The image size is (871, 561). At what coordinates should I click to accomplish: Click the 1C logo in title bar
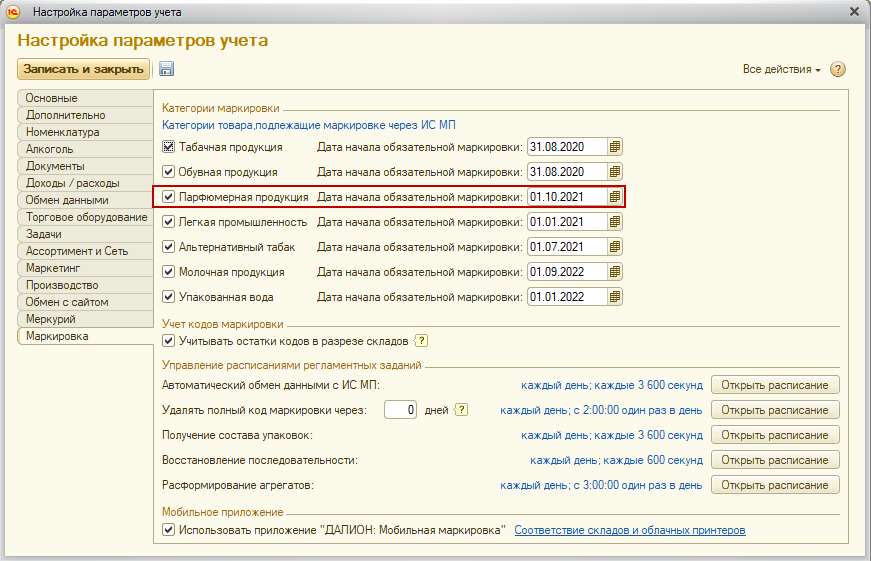pyautogui.click(x=13, y=12)
